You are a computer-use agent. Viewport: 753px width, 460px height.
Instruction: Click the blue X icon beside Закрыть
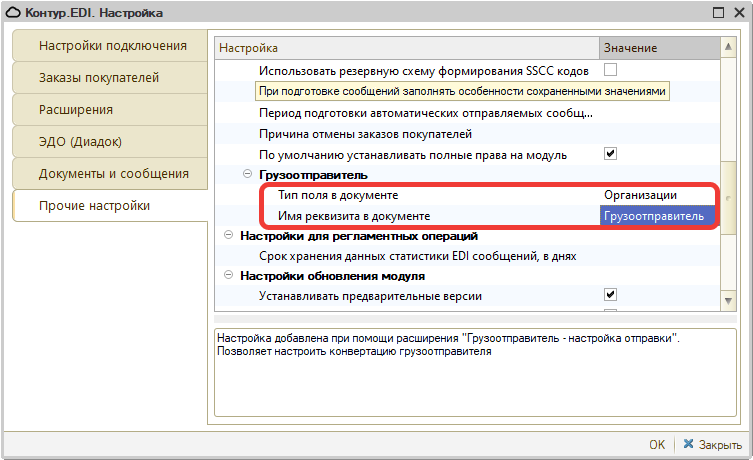(687, 444)
